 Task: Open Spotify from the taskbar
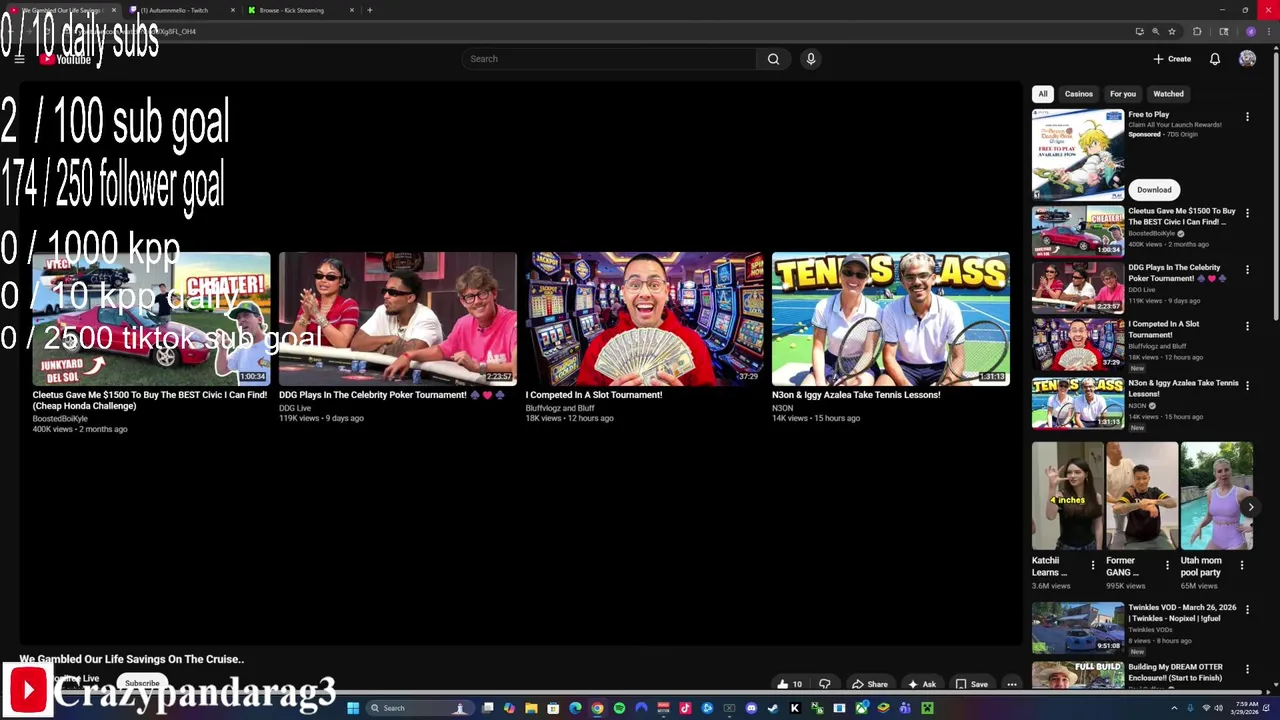619,708
